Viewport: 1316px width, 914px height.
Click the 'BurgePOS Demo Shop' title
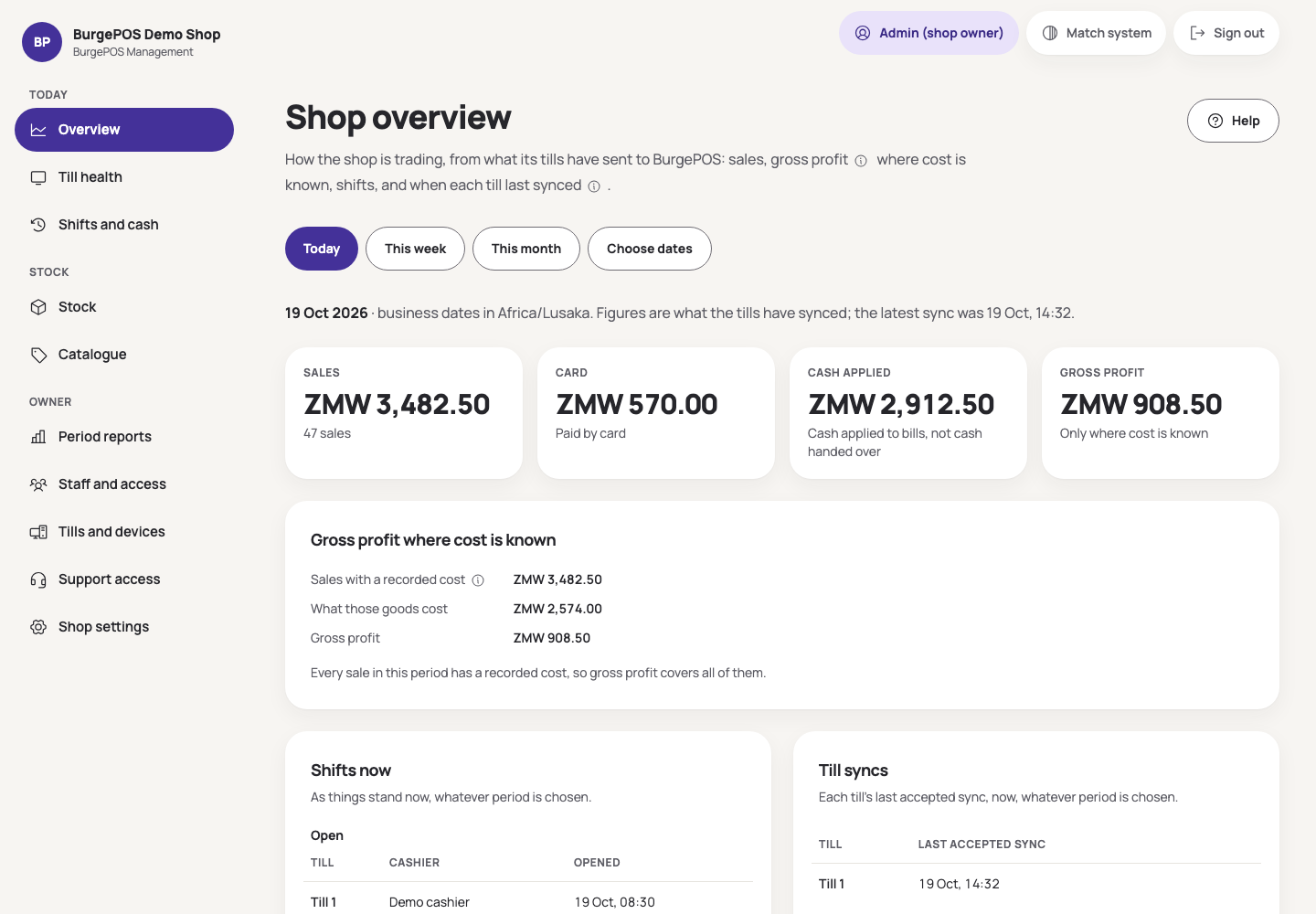(147, 35)
